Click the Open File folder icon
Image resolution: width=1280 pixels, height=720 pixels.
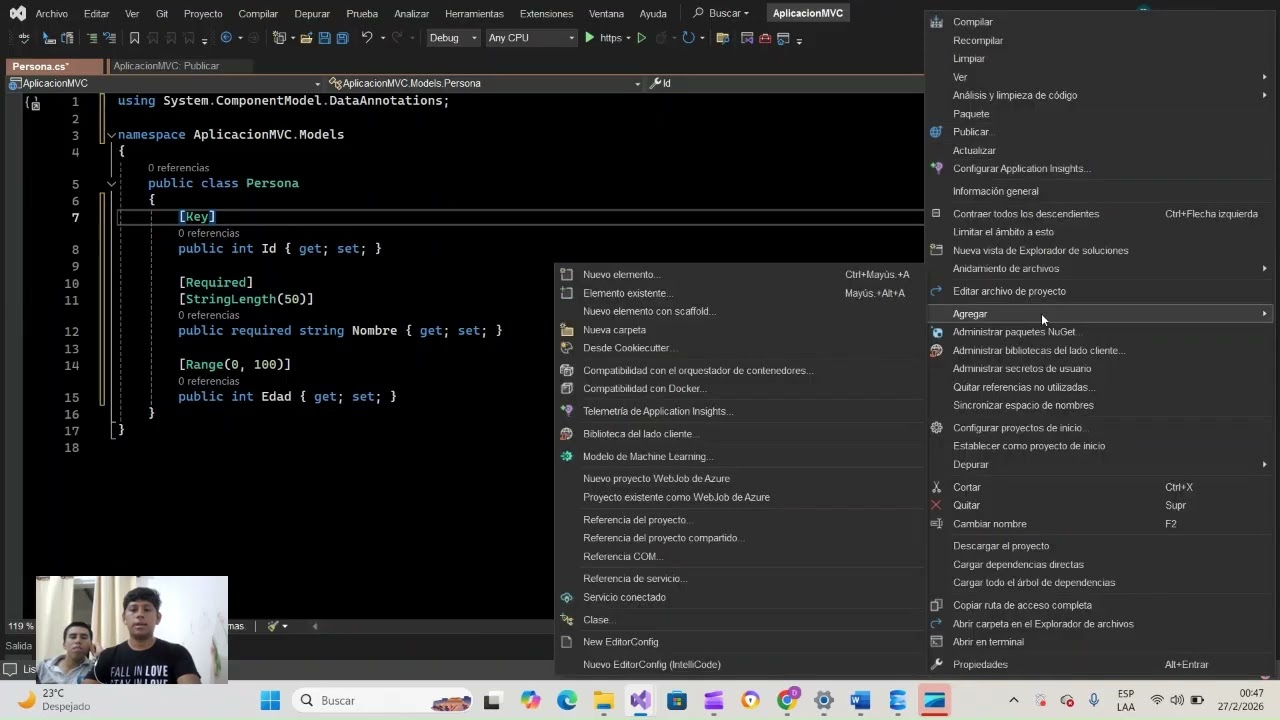[x=307, y=38]
